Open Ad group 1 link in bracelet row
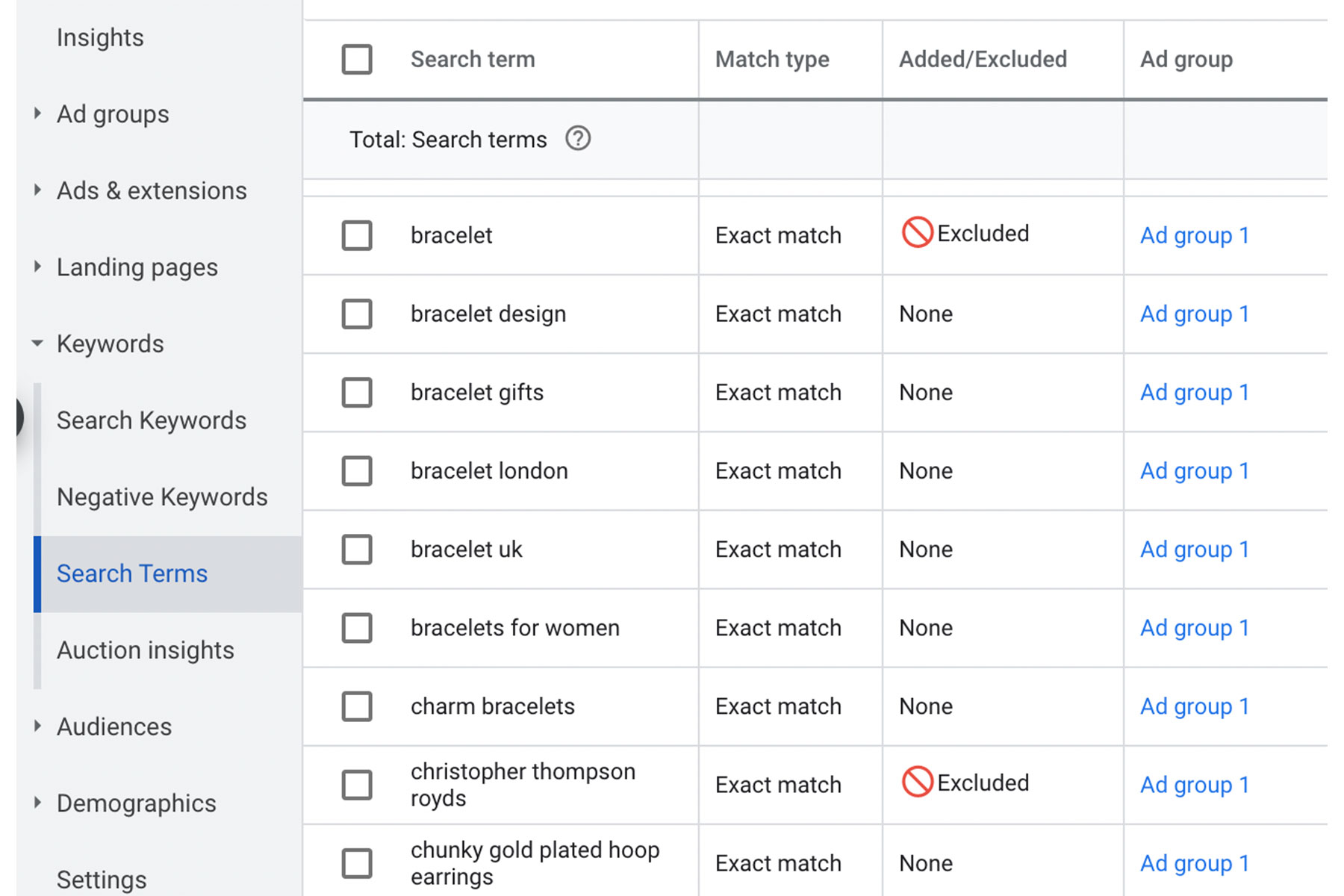This screenshot has width=1344, height=896. [x=1195, y=235]
